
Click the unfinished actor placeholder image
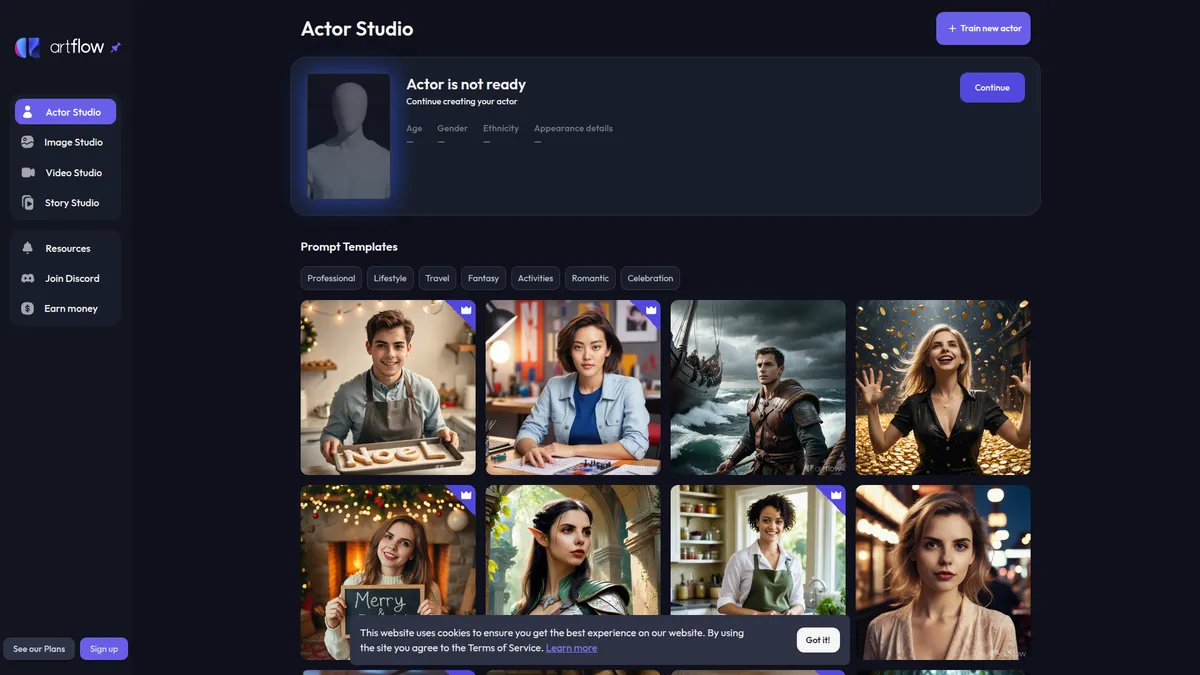click(349, 136)
